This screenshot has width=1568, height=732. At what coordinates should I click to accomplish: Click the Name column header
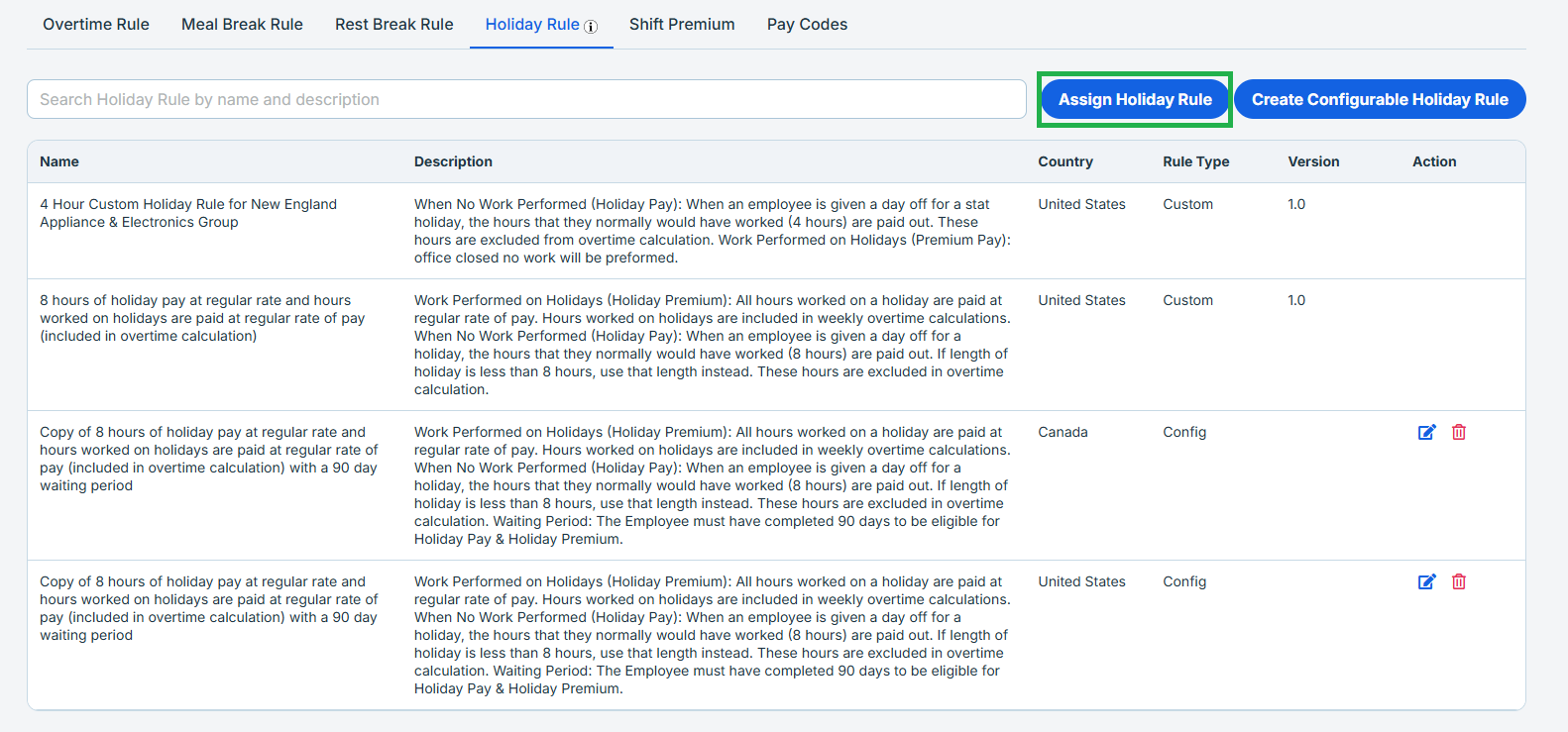tap(59, 161)
